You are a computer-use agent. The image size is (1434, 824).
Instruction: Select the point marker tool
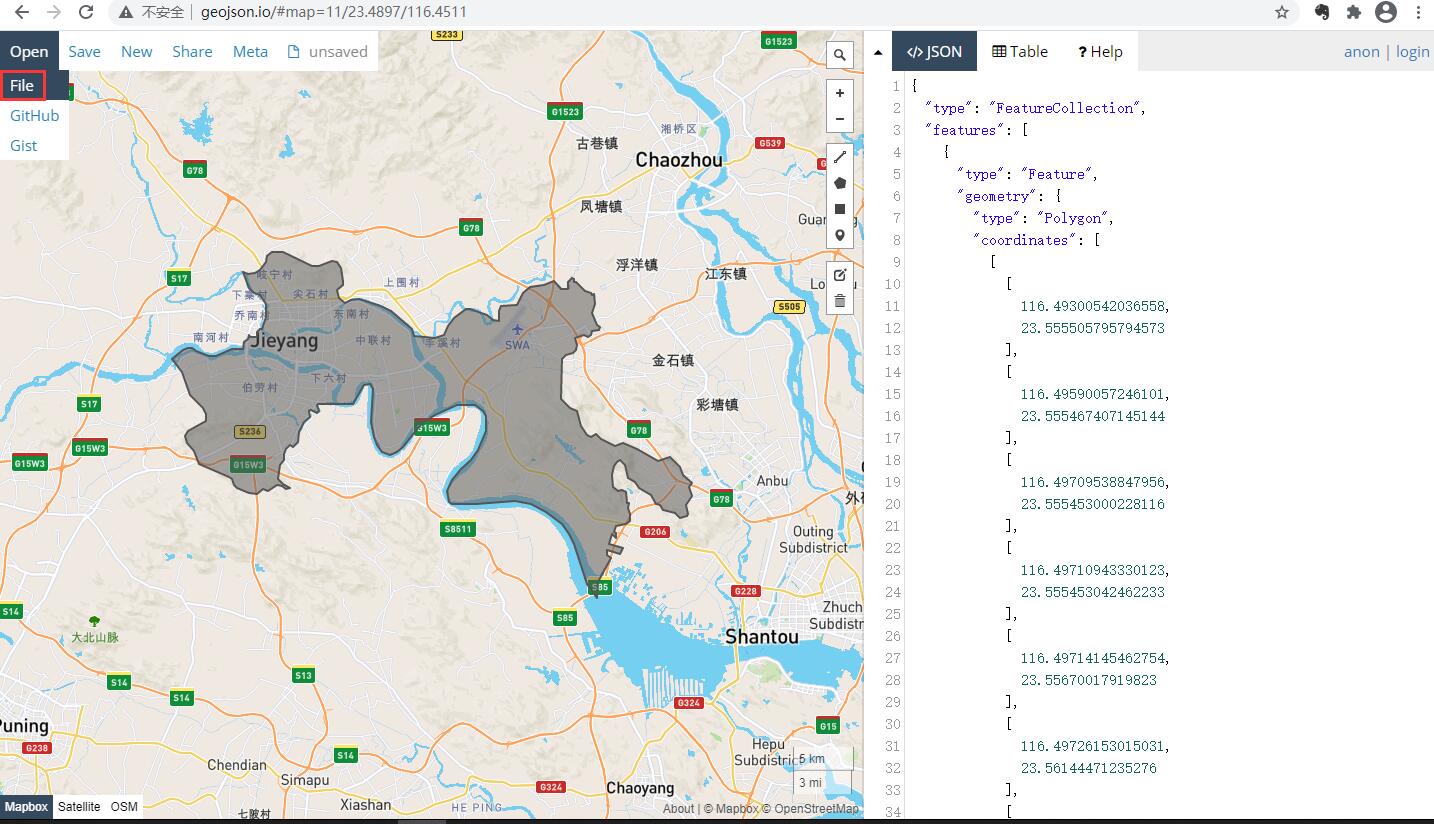pos(839,234)
